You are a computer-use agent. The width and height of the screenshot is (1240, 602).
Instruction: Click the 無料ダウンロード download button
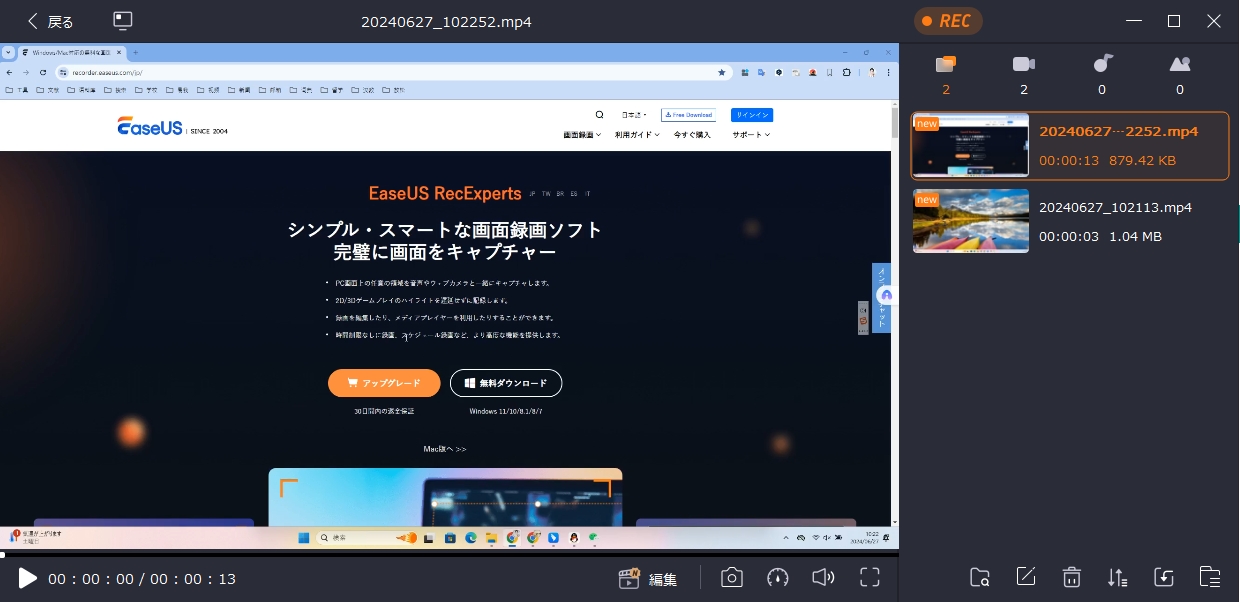(x=506, y=383)
